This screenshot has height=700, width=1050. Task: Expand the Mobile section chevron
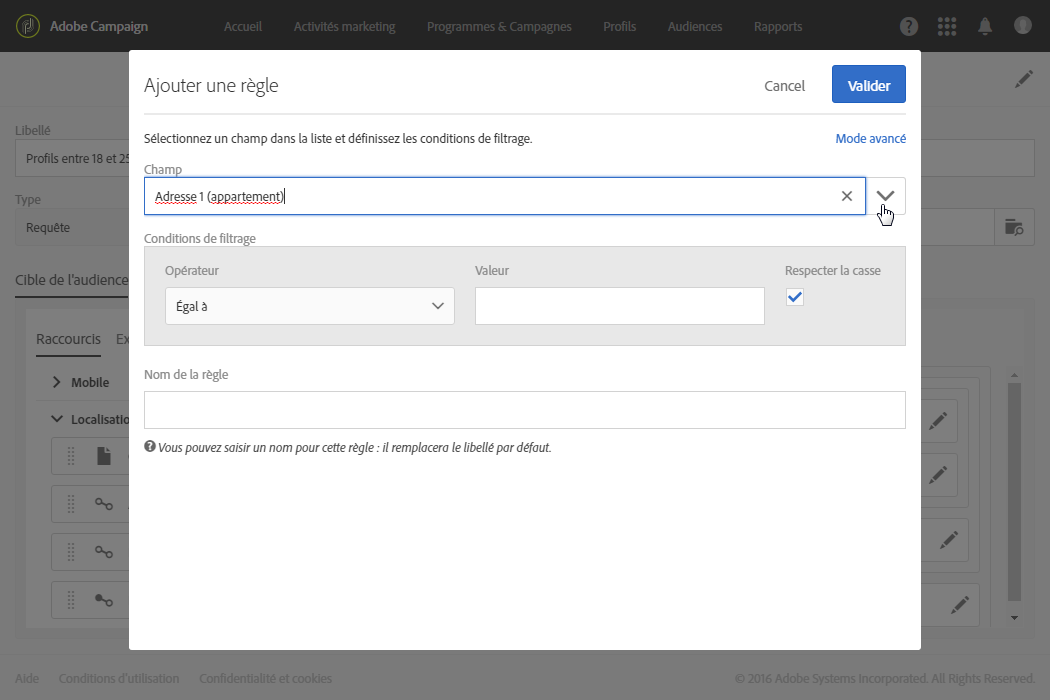tap(57, 382)
